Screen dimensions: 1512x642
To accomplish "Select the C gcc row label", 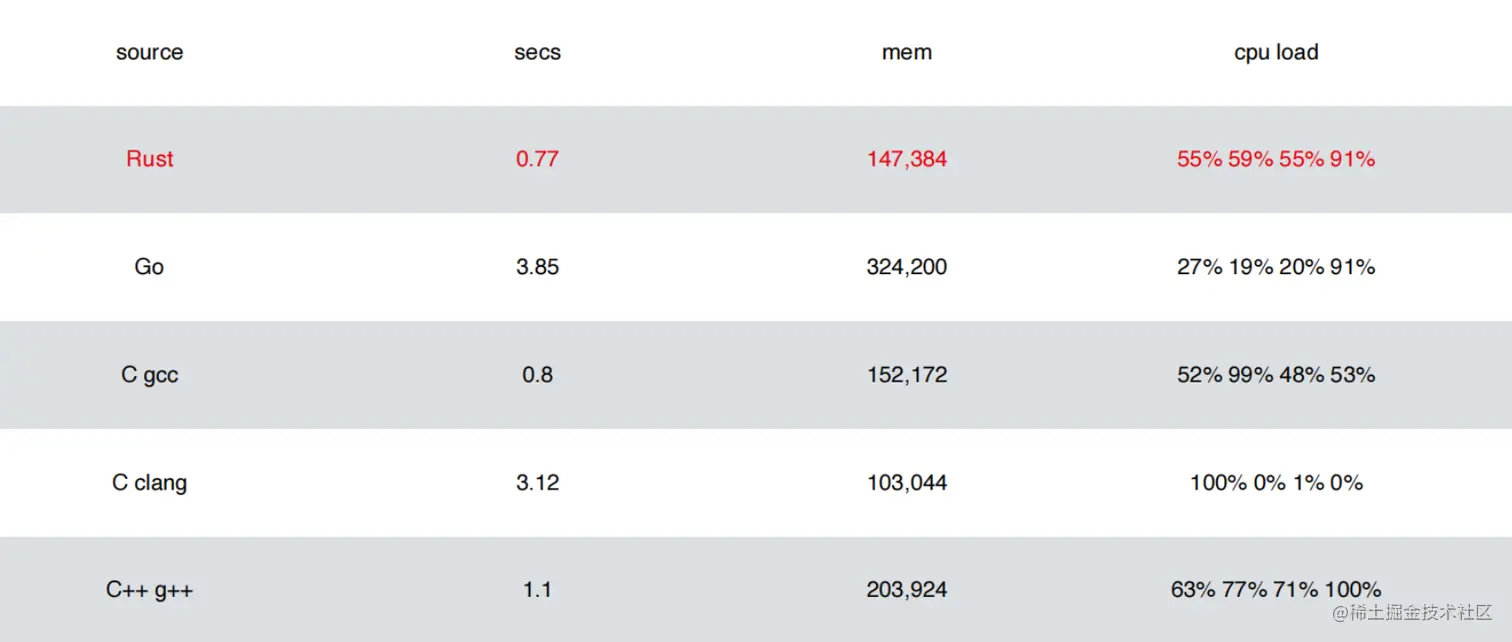I will (x=149, y=375).
